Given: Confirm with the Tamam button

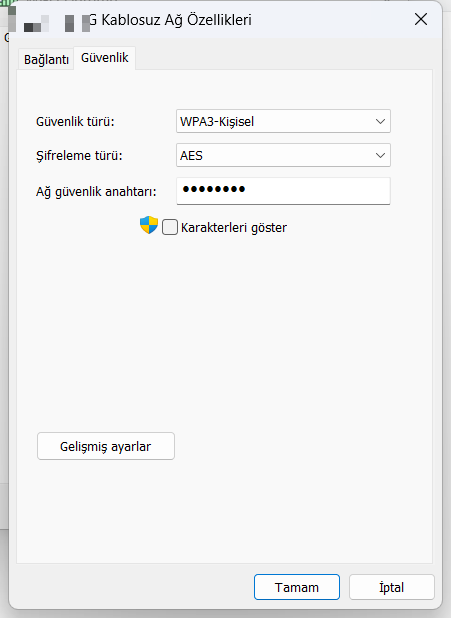Looking at the screenshot, I should pyautogui.click(x=297, y=587).
